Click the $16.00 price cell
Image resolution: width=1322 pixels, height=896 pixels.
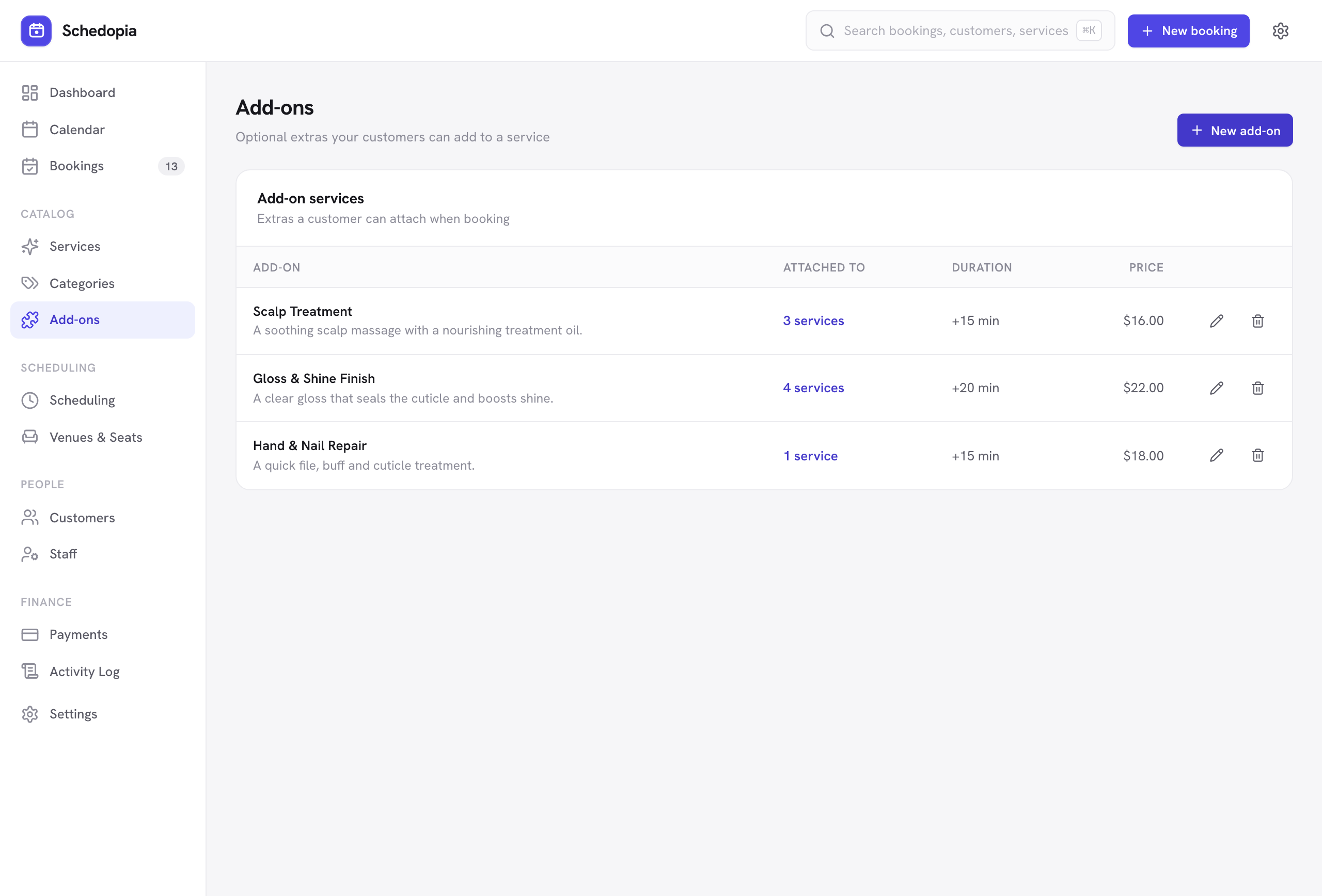point(1143,321)
